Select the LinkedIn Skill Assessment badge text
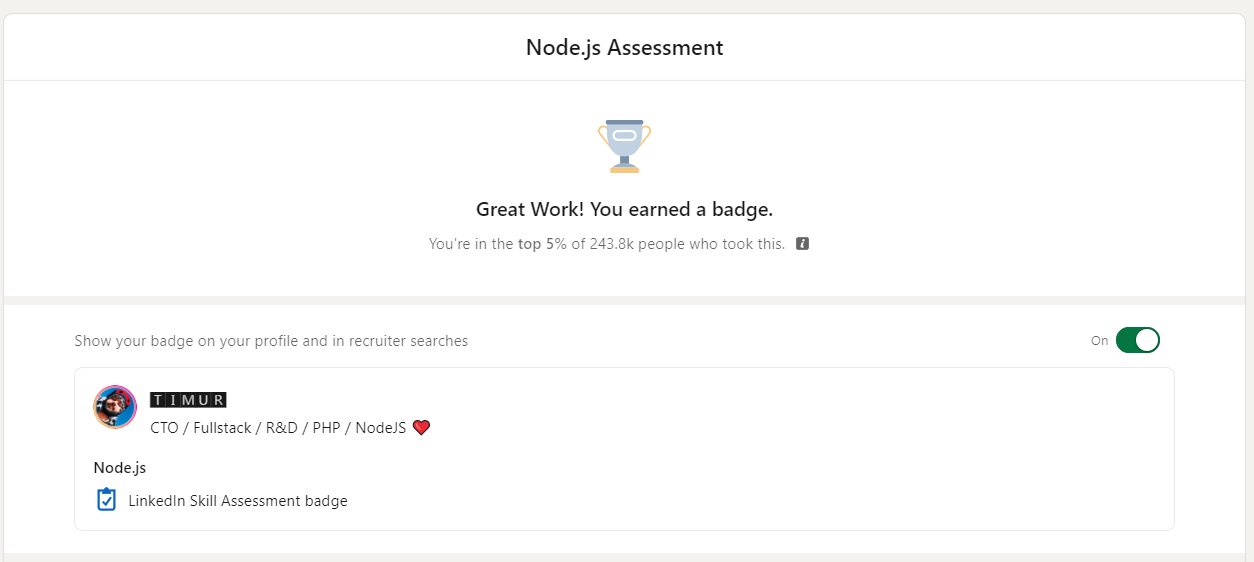The width and height of the screenshot is (1254, 562). pos(238,501)
